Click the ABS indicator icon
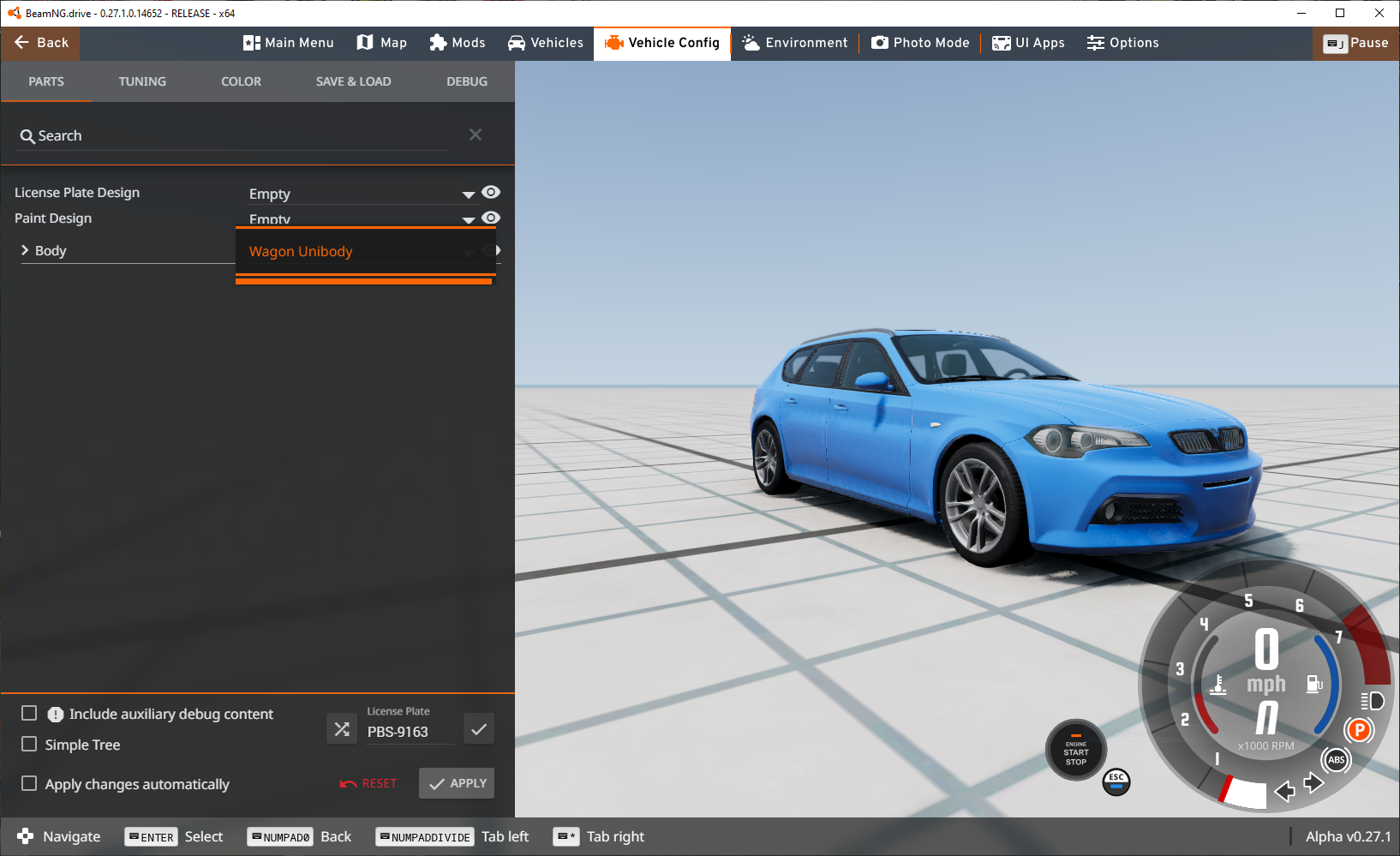The height and width of the screenshot is (856, 1400). tap(1336, 760)
